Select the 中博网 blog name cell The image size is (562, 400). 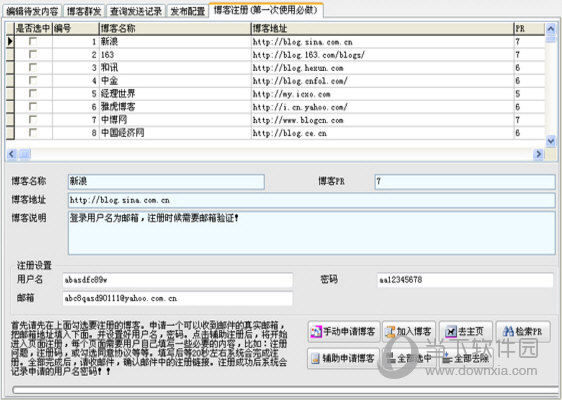(175, 119)
